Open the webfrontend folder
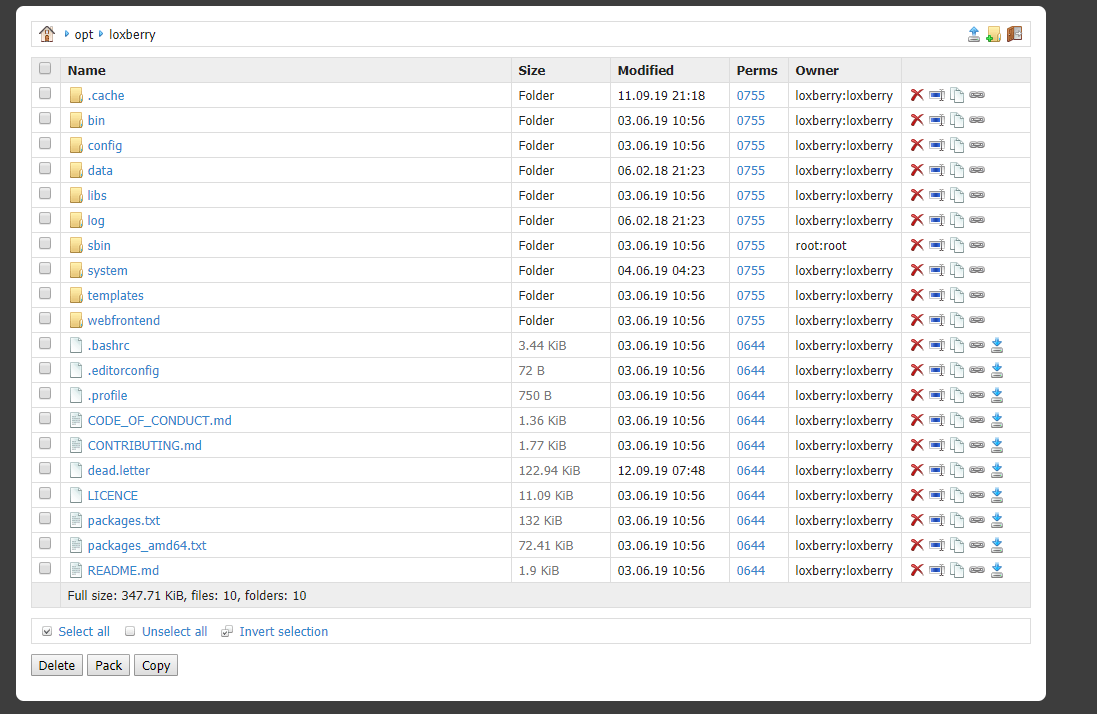Image resolution: width=1097 pixels, height=714 pixels. point(123,320)
